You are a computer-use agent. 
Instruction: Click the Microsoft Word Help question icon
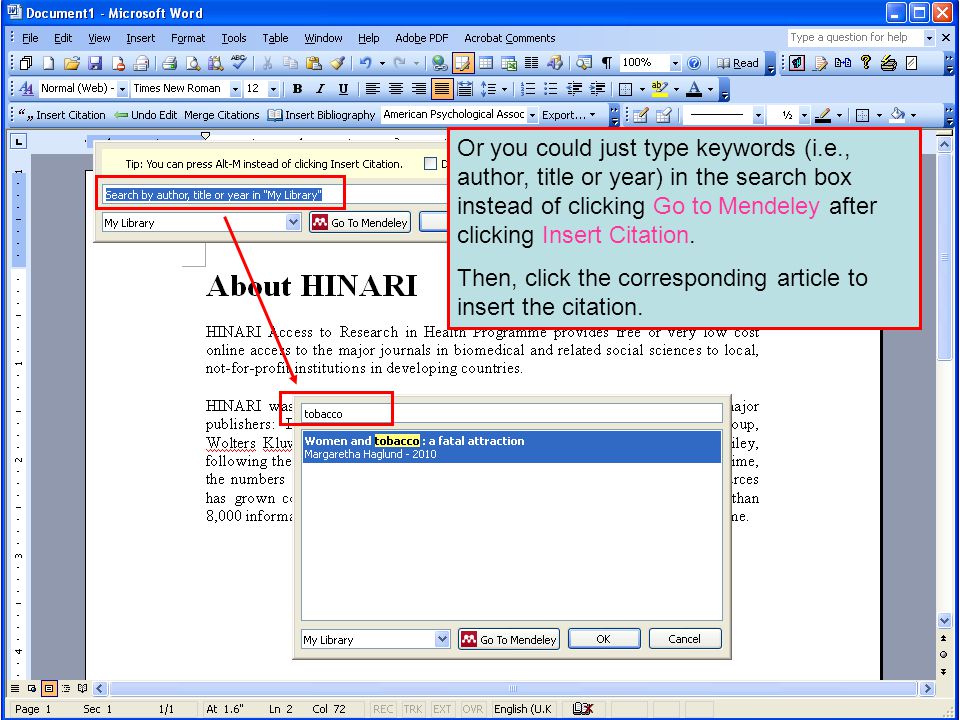(694, 63)
